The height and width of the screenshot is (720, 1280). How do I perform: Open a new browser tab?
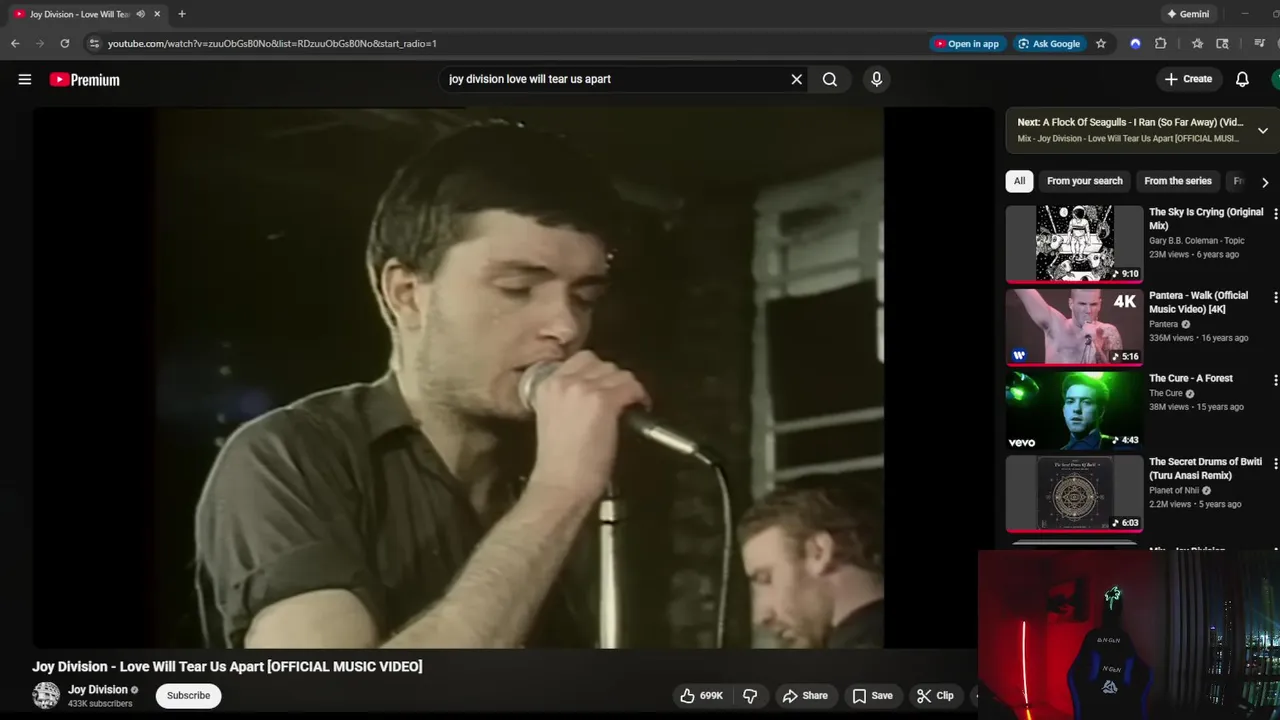coord(182,14)
